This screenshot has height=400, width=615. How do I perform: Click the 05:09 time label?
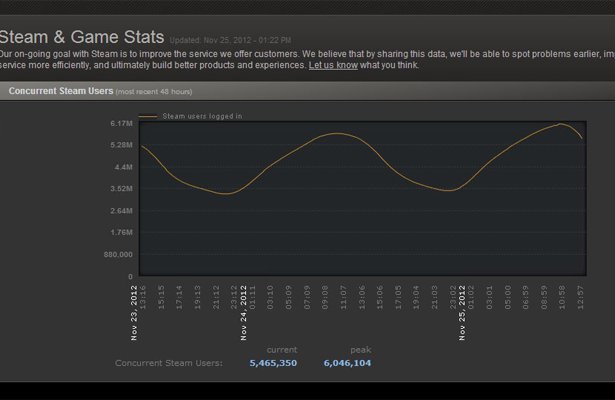click(x=289, y=297)
